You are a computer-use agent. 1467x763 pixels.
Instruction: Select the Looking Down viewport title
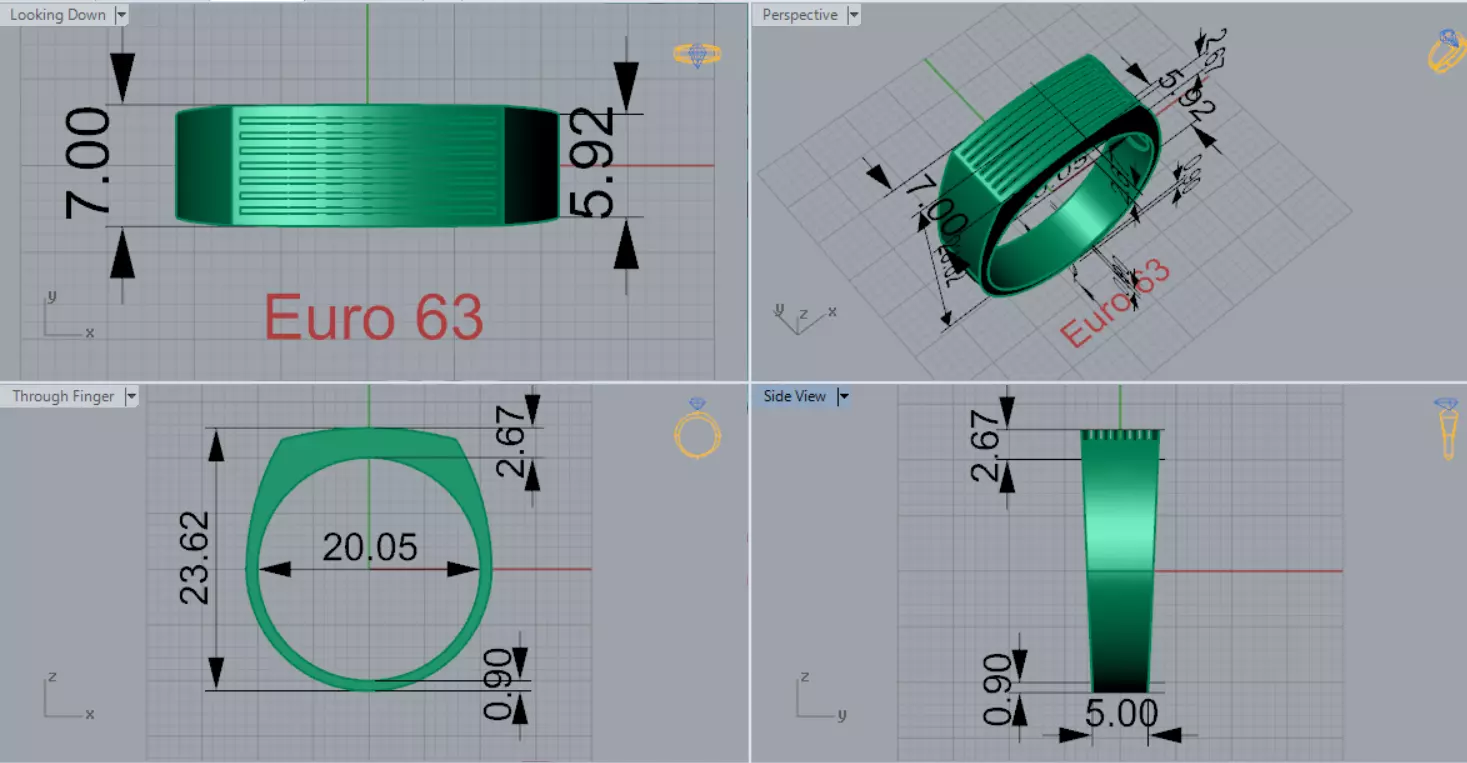pyautogui.click(x=58, y=15)
